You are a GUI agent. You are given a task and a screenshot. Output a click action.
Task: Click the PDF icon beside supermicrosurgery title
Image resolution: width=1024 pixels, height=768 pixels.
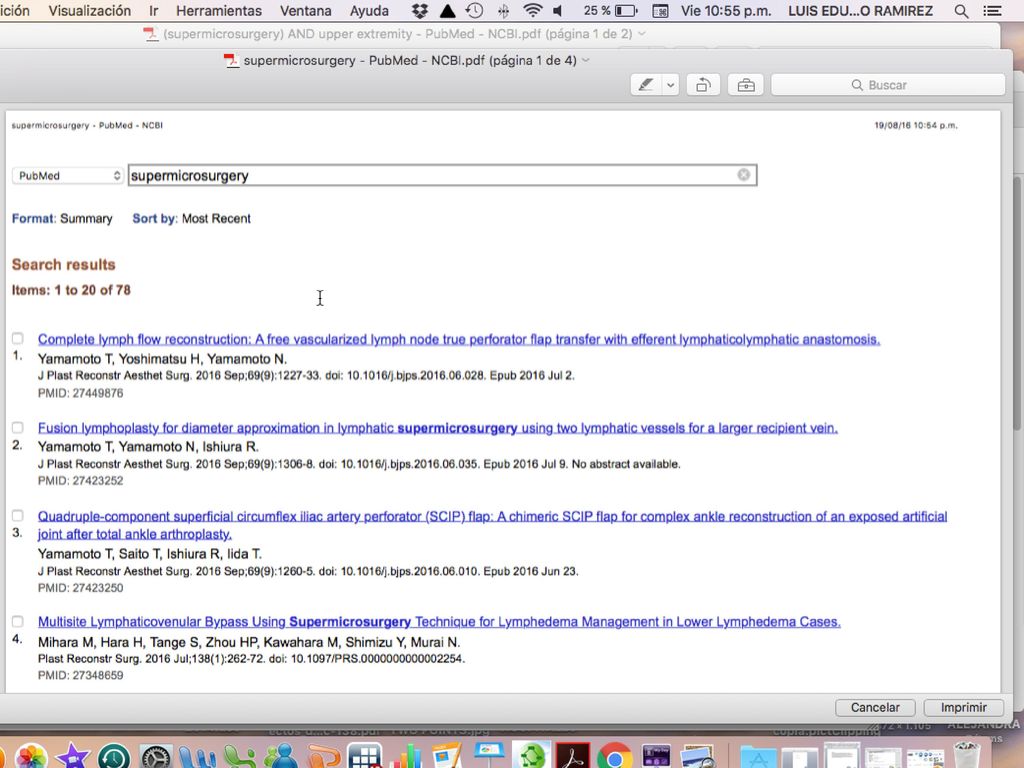tap(231, 61)
